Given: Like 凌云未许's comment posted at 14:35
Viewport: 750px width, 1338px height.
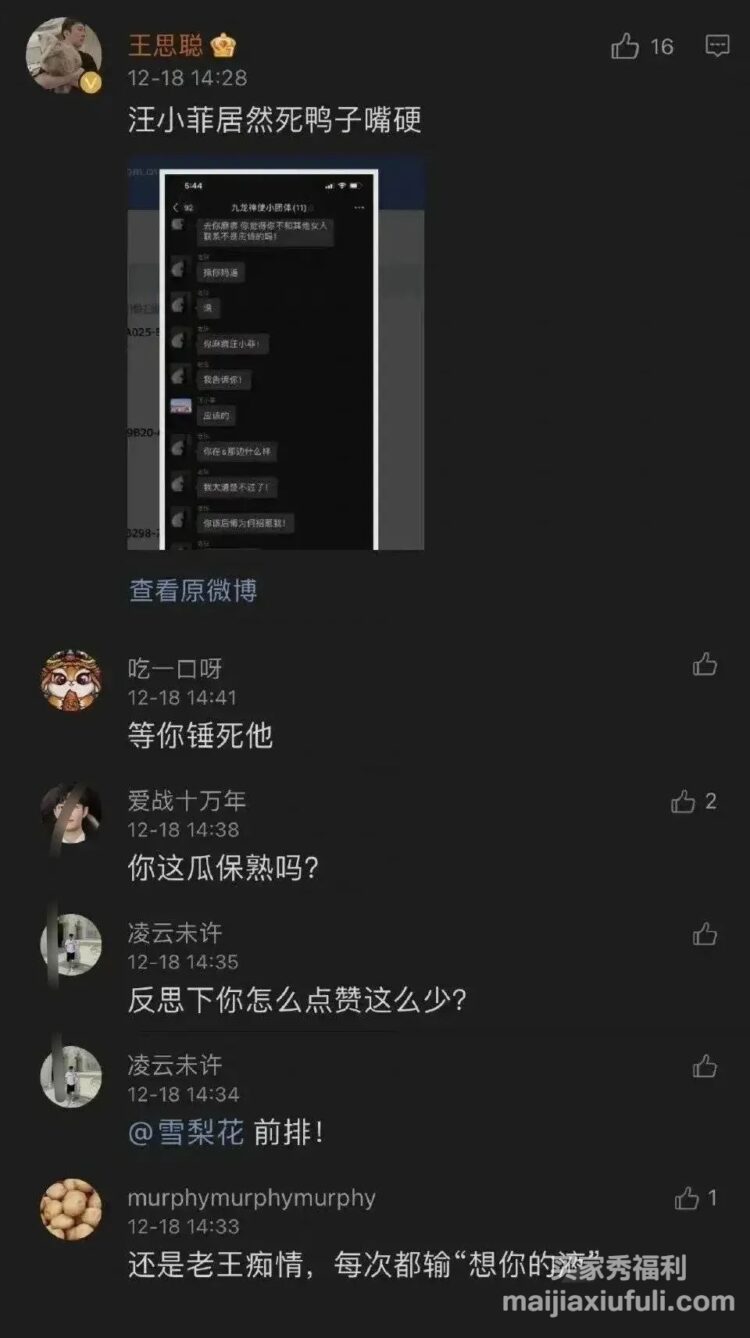Looking at the screenshot, I should tap(705, 934).
